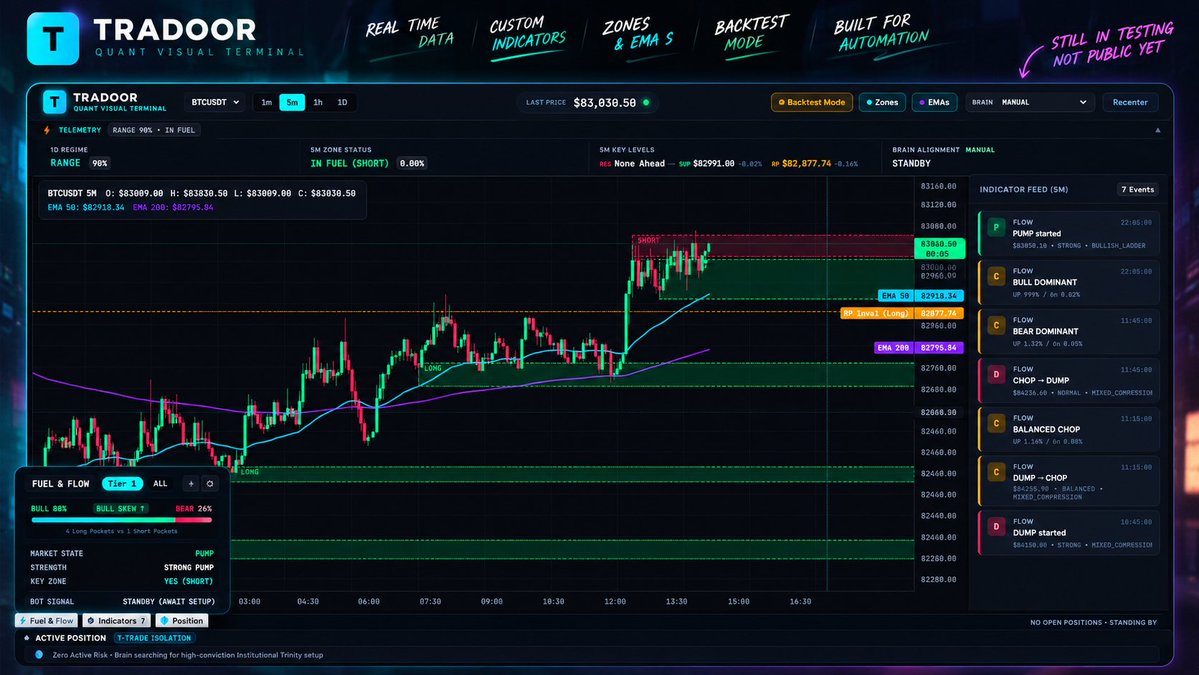Viewport: 1199px width, 675px height.
Task: Click NO OPEN POSITIONS • STANDING BY status
Action: pyautogui.click(x=1093, y=622)
